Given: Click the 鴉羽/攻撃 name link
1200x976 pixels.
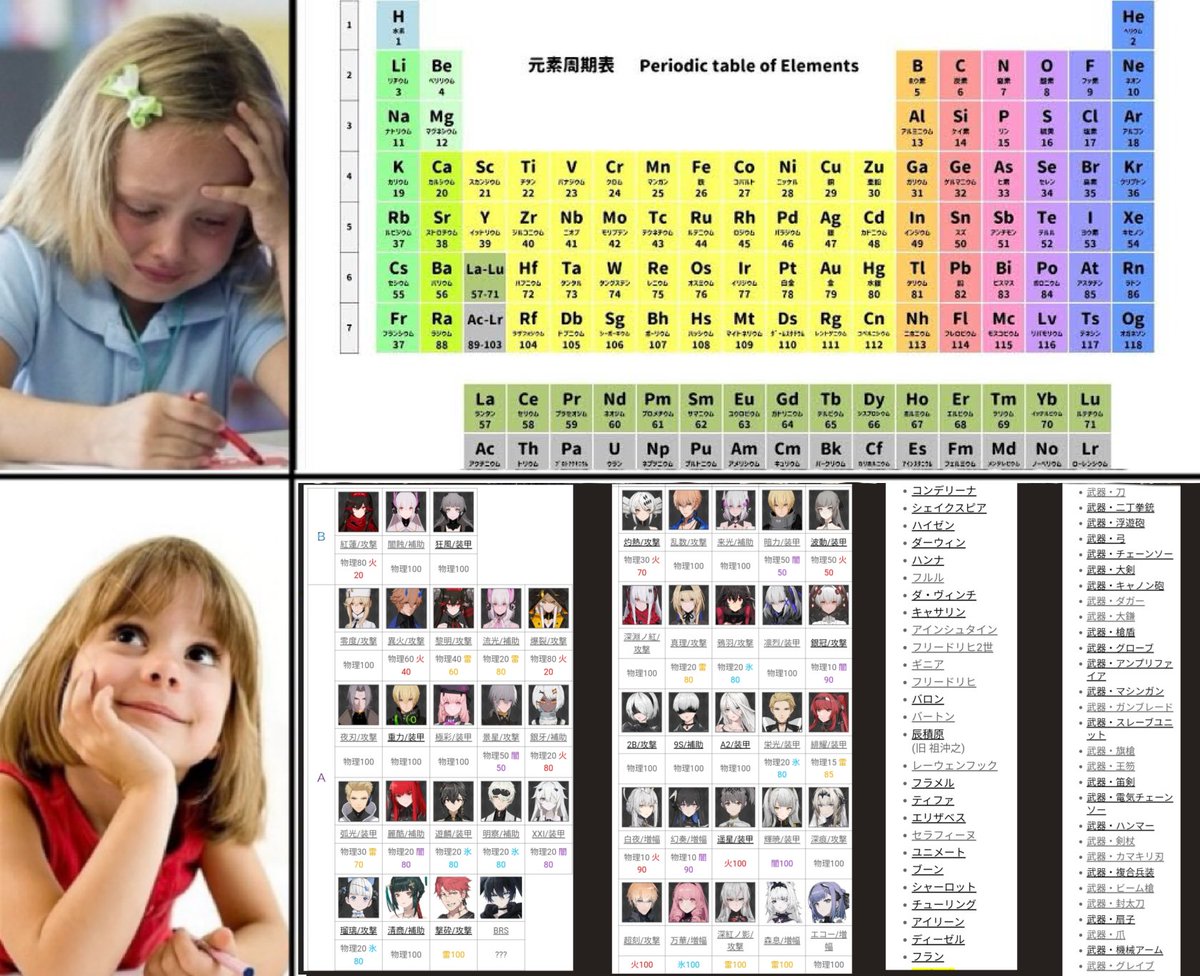Looking at the screenshot, I should tap(736, 645).
